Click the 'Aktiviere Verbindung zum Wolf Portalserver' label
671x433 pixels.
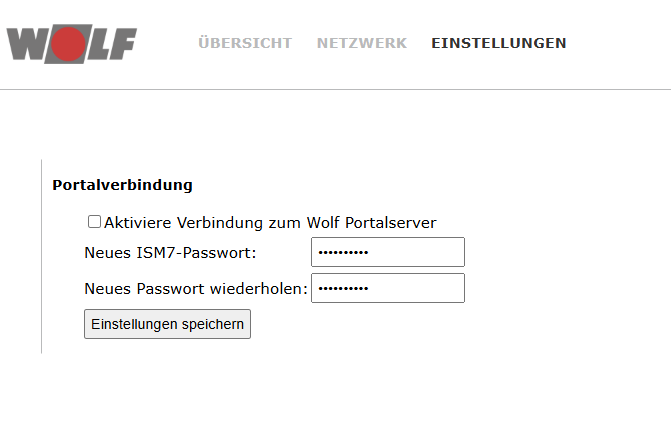[270, 222]
